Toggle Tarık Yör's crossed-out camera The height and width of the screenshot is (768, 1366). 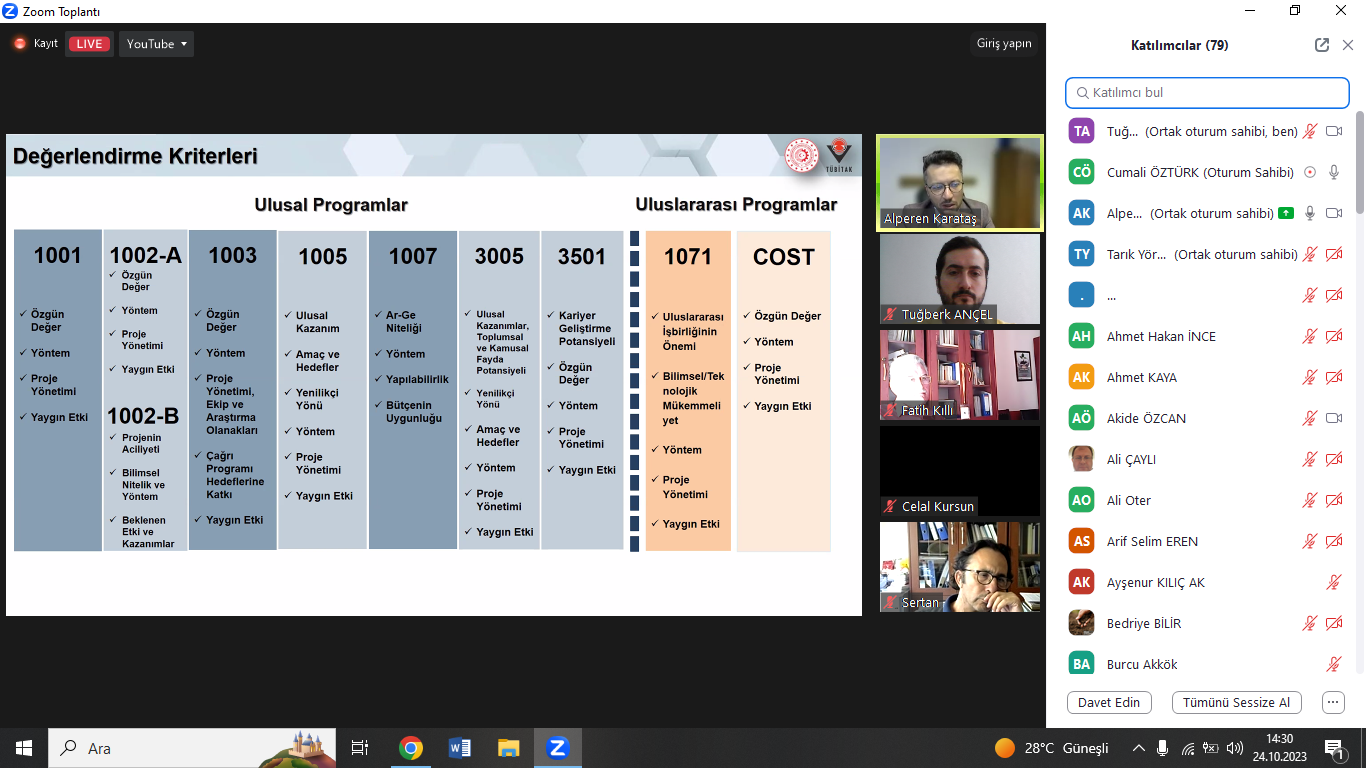[x=1333, y=254]
